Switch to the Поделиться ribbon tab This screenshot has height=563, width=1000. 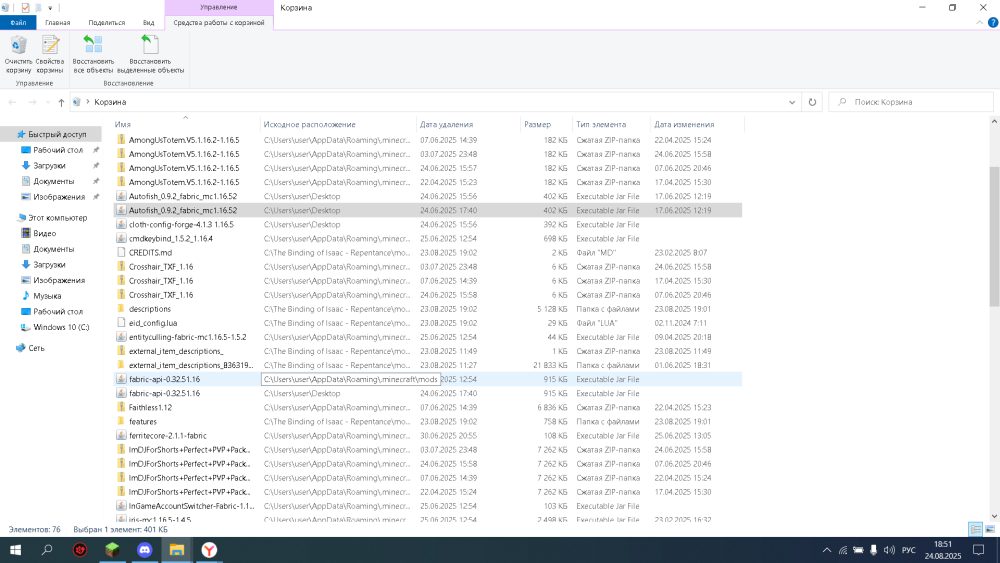107,22
